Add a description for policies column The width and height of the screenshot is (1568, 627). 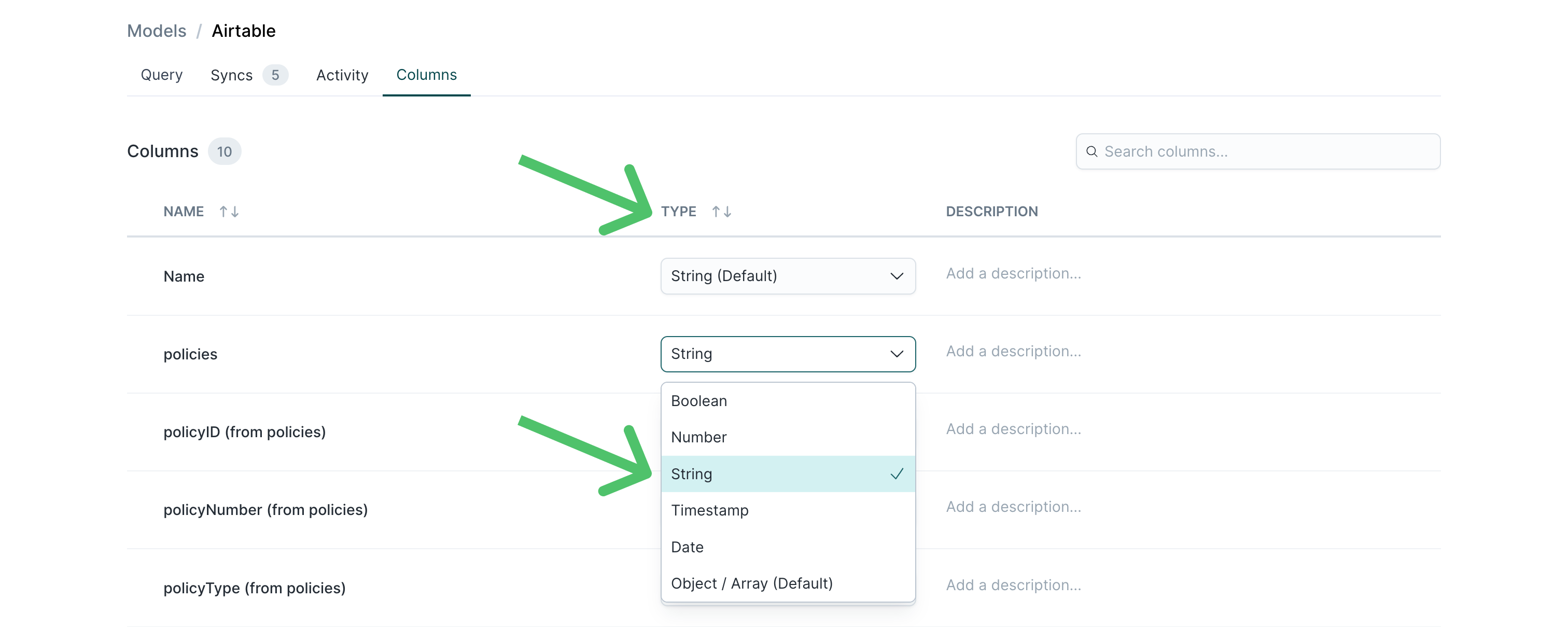(x=1013, y=351)
